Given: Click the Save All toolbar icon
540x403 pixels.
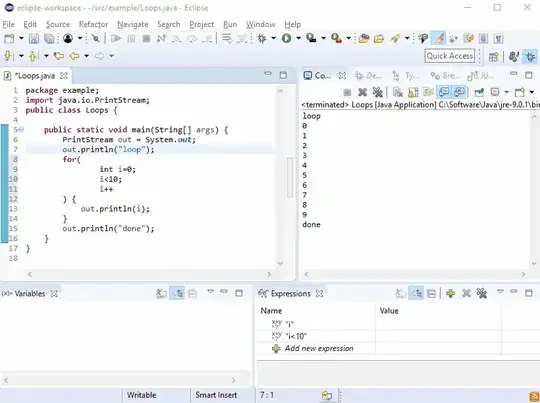Looking at the screenshot, I should pyautogui.click(x=49, y=38).
